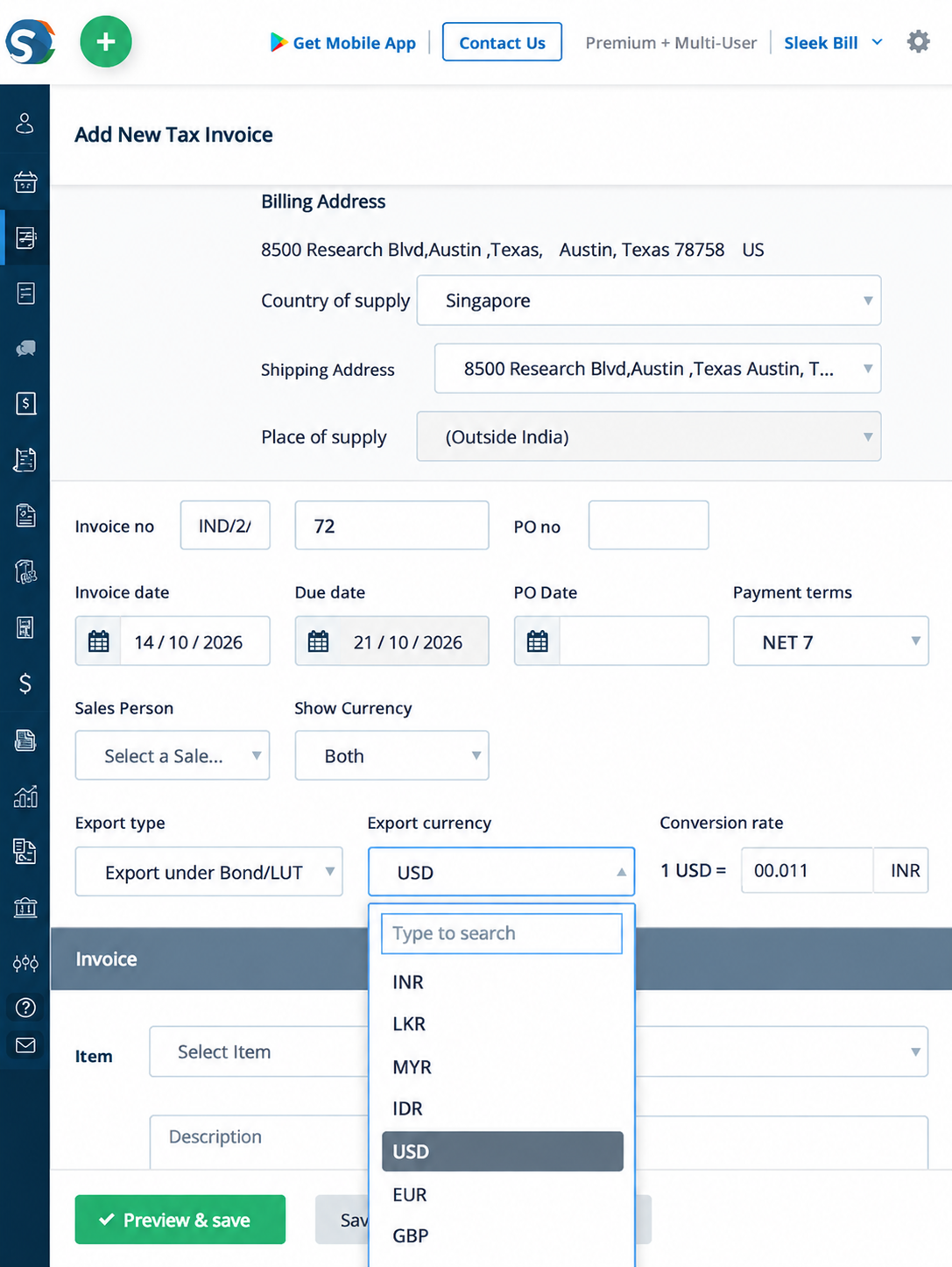
Task: Open the bank building icon in sidebar
Action: tap(25, 907)
